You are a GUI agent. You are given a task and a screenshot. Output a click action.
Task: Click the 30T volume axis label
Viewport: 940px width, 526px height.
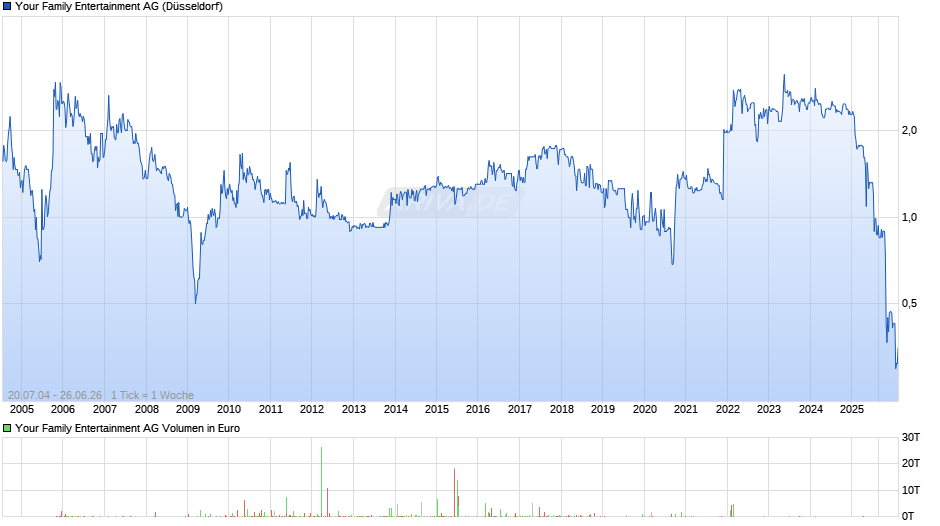[911, 437]
